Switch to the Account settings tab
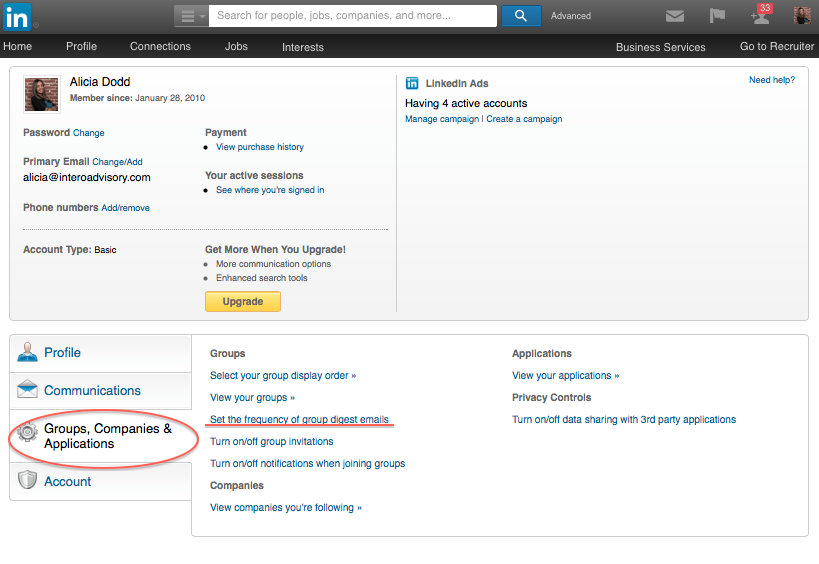This screenshot has height=564, width=819. [100, 482]
